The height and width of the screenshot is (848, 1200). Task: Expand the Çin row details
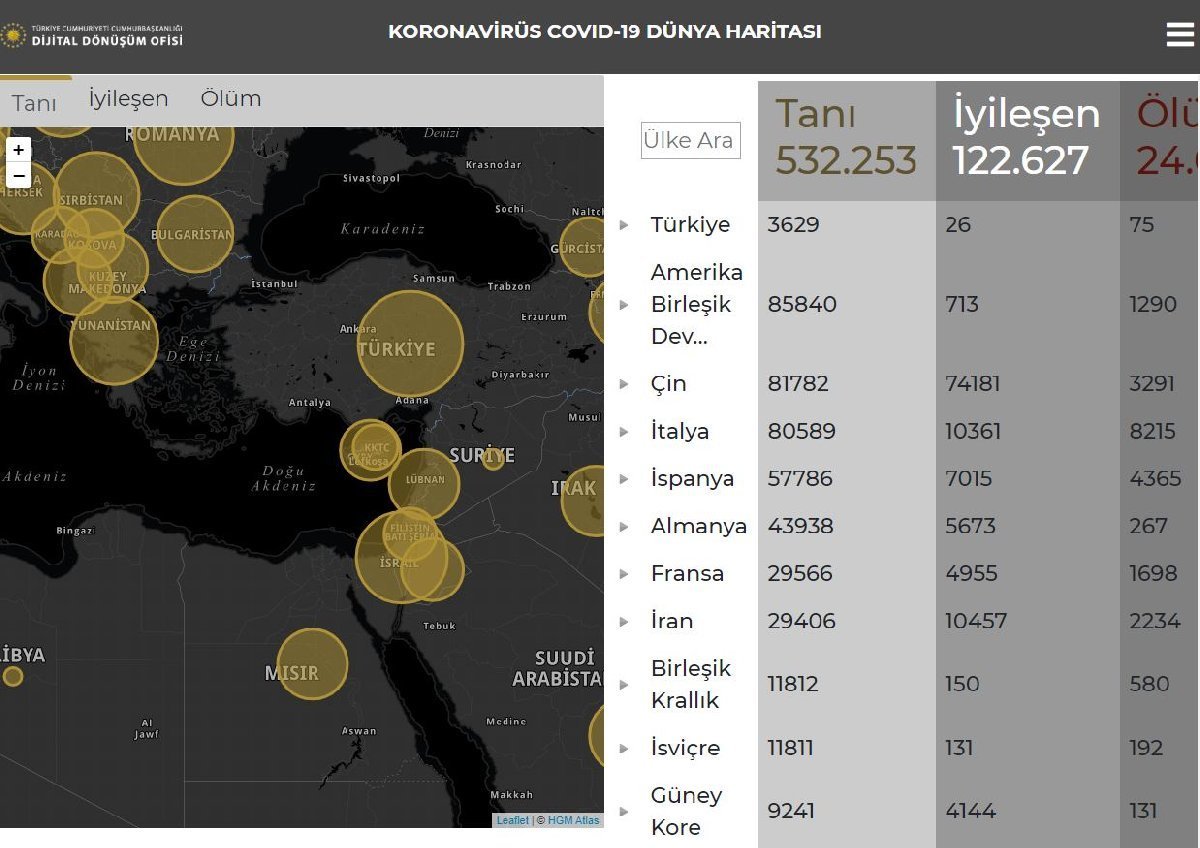(624, 384)
